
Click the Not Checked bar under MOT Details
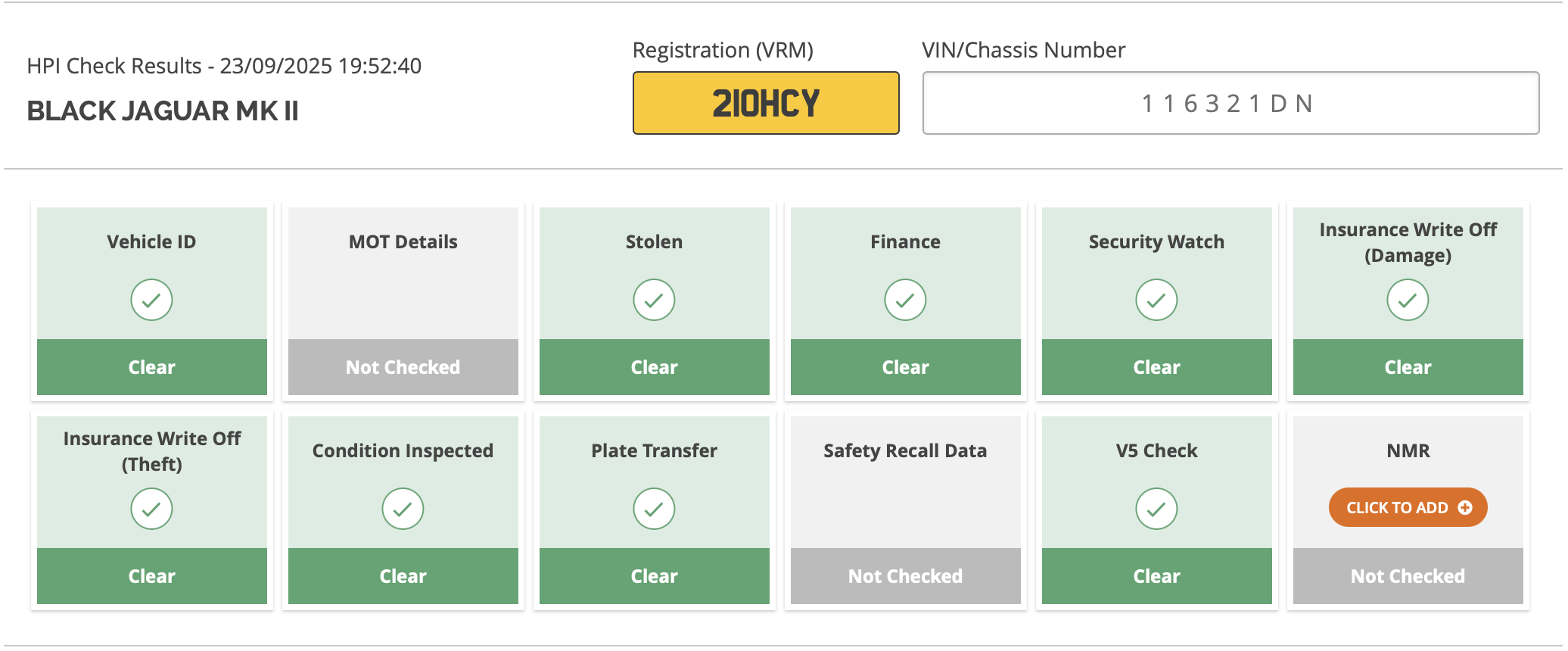click(403, 367)
